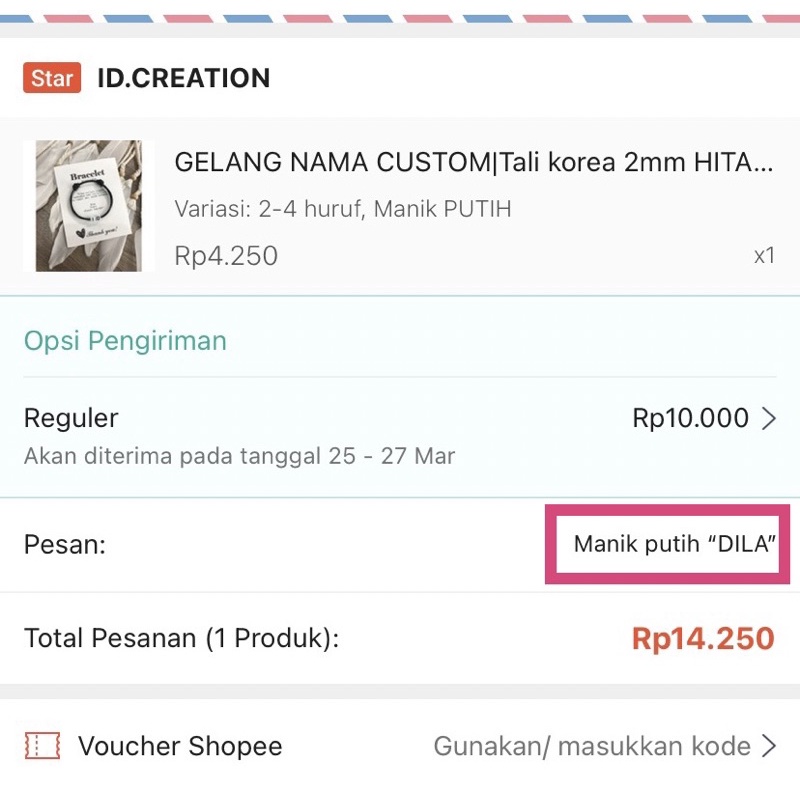This screenshot has height=800, width=800.
Task: Tap the x1 quantity indicator
Action: click(x=764, y=256)
